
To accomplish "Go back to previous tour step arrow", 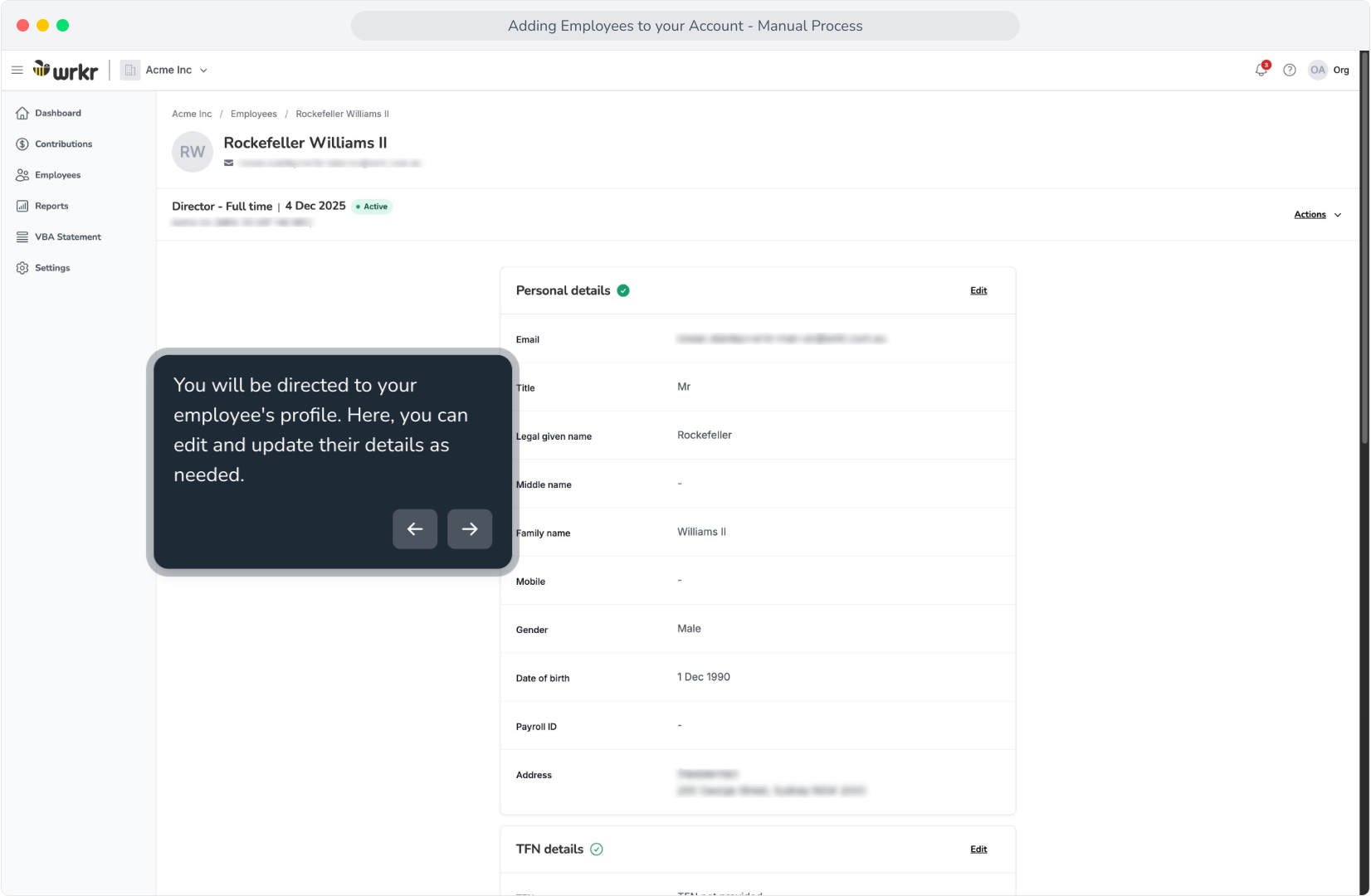I will [415, 529].
